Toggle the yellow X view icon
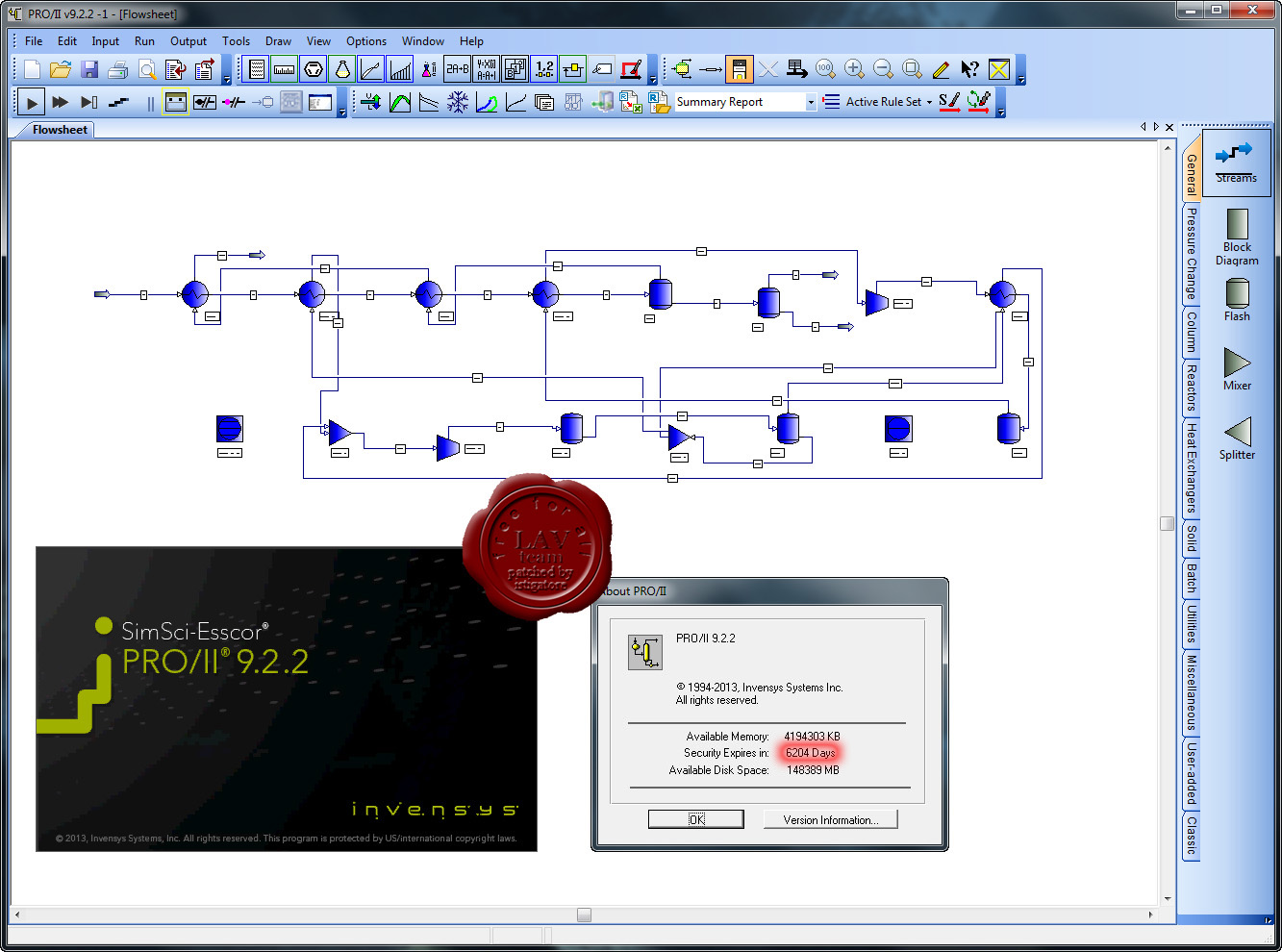The image size is (1282, 952). (999, 69)
